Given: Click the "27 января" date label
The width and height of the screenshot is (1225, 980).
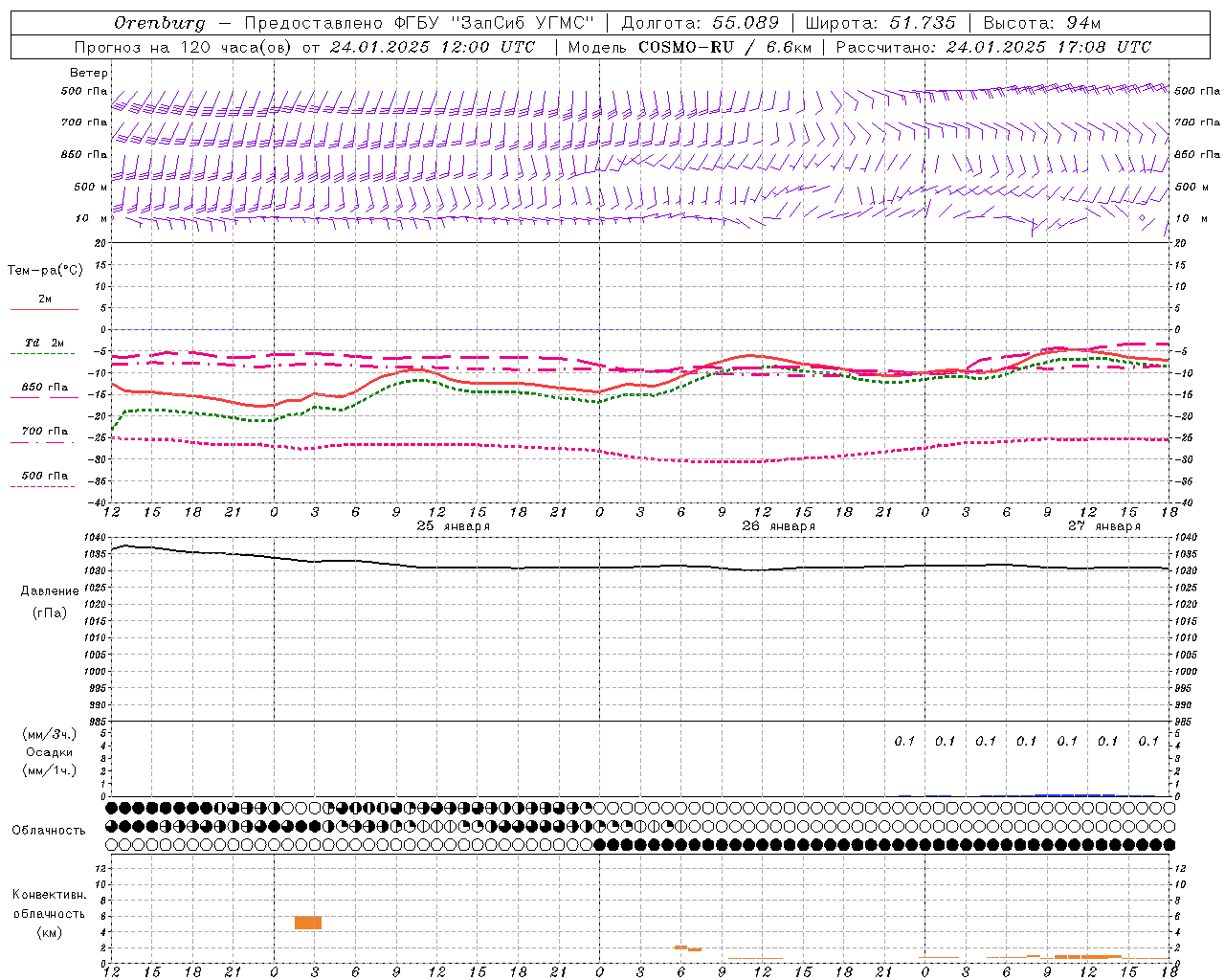Looking at the screenshot, I should 1103,526.
